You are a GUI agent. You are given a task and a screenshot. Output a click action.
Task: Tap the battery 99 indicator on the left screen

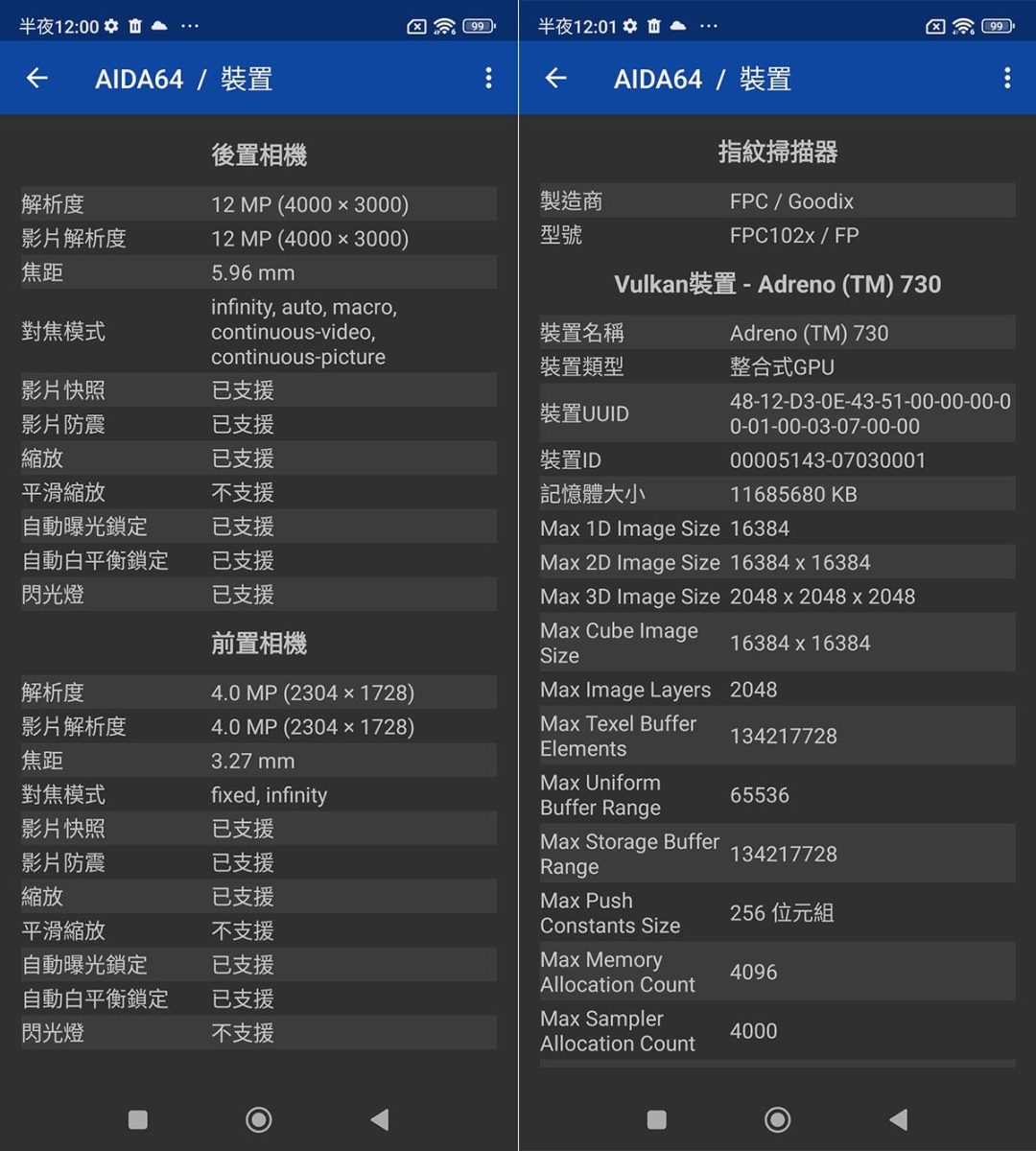pyautogui.click(x=480, y=26)
